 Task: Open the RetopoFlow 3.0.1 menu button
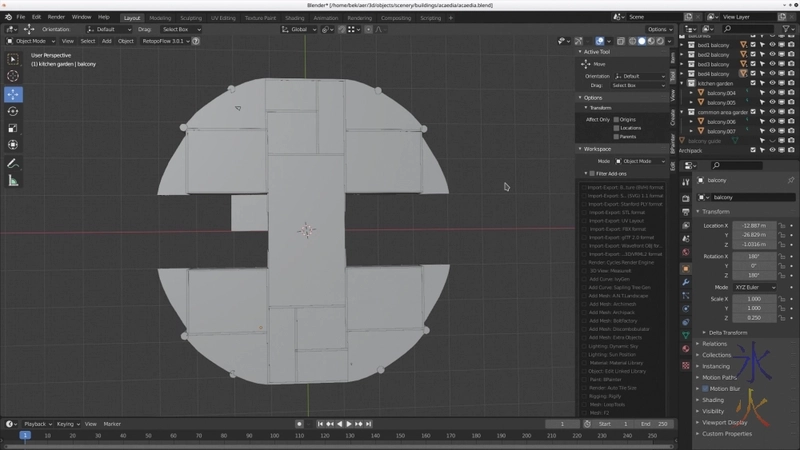tap(164, 41)
